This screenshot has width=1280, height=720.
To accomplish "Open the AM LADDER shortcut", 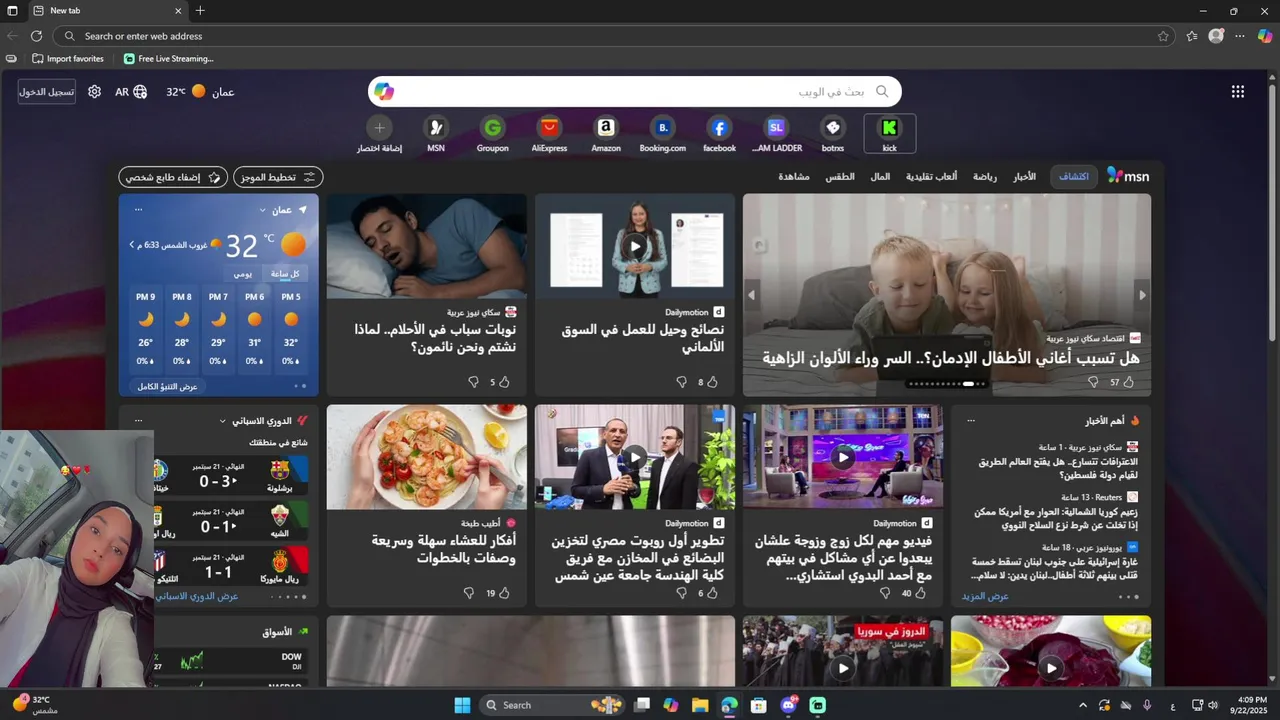I will coord(776,133).
